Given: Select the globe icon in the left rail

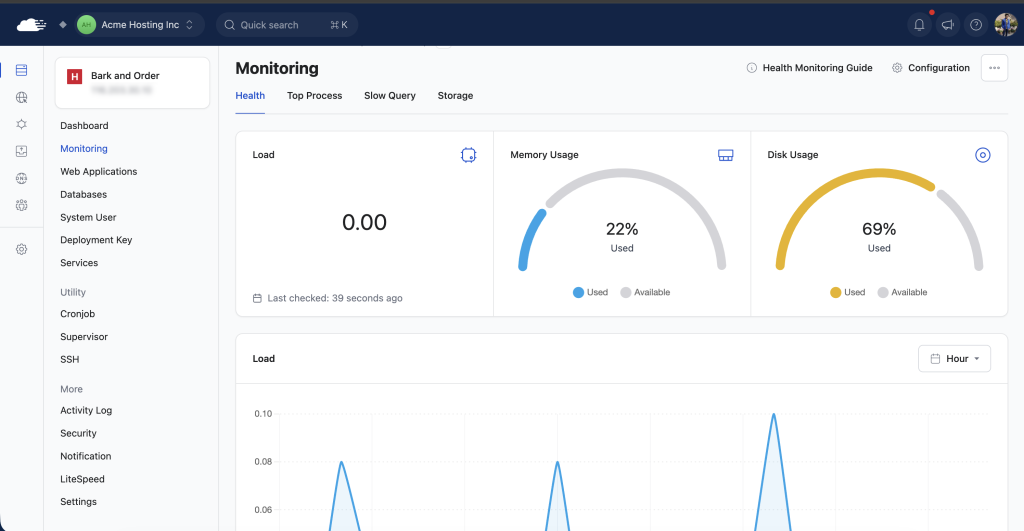Looking at the screenshot, I should coord(22,97).
